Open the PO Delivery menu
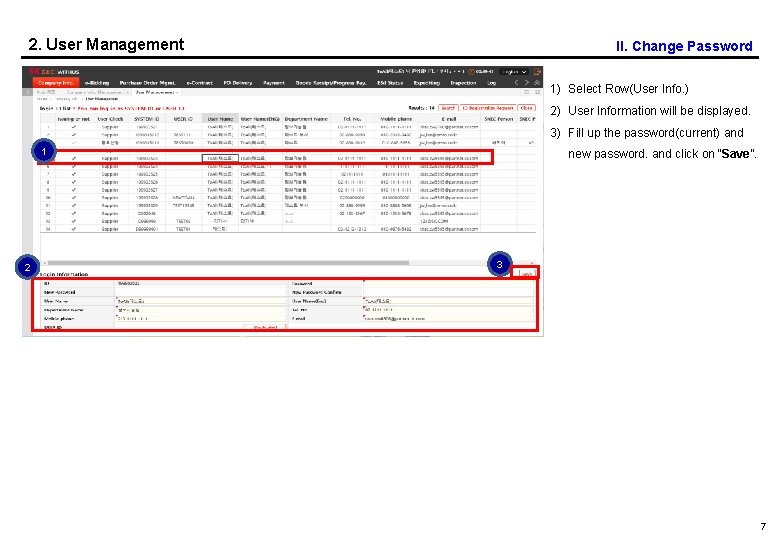 click(238, 83)
